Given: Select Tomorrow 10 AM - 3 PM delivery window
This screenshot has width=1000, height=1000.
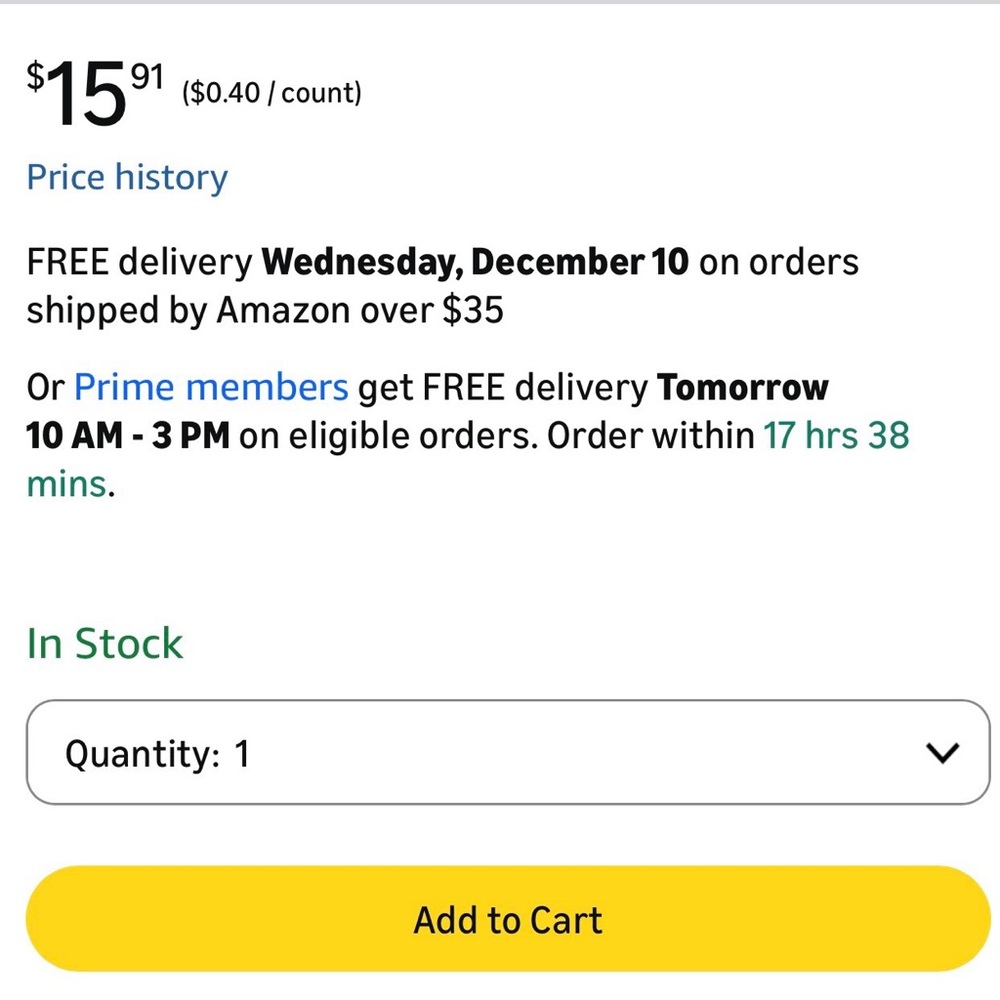Looking at the screenshot, I should point(743,387).
